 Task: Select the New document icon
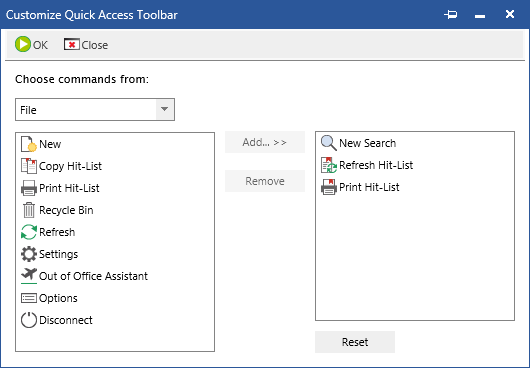coord(29,144)
